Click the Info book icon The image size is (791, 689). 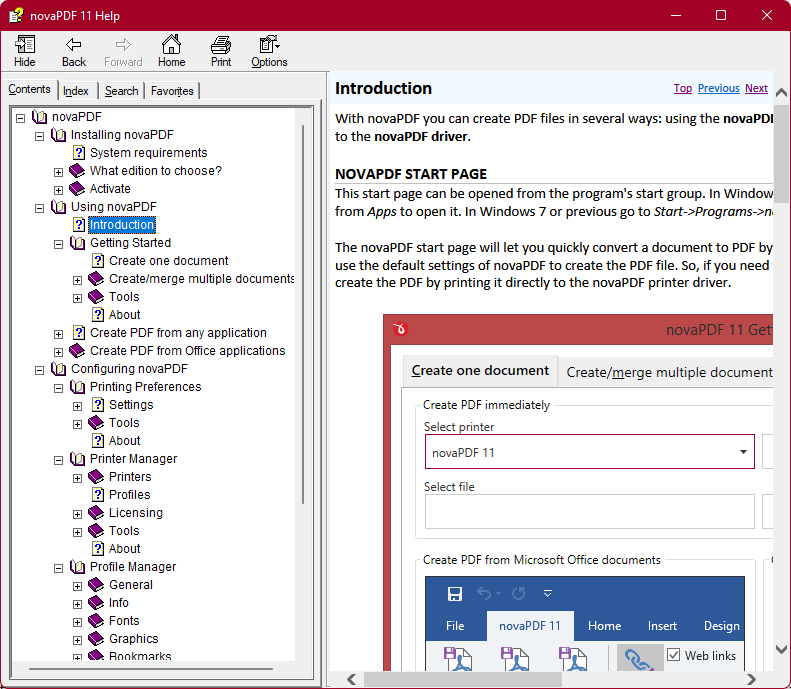(x=96, y=603)
